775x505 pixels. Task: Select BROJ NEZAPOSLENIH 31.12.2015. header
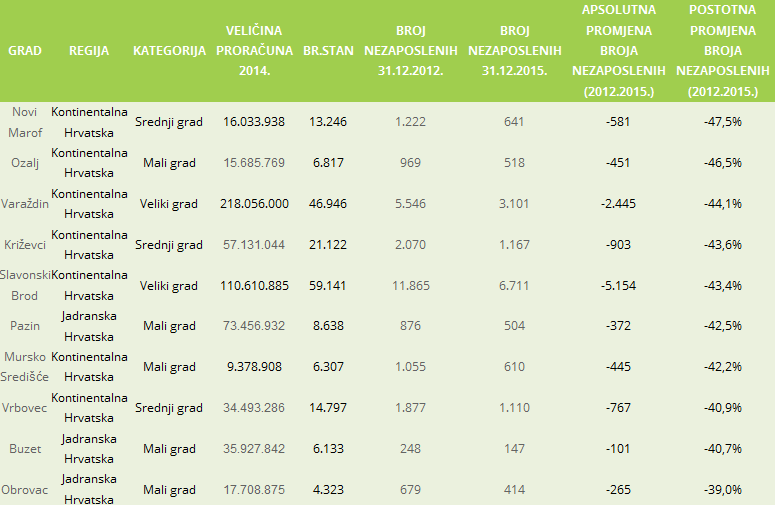click(x=515, y=50)
